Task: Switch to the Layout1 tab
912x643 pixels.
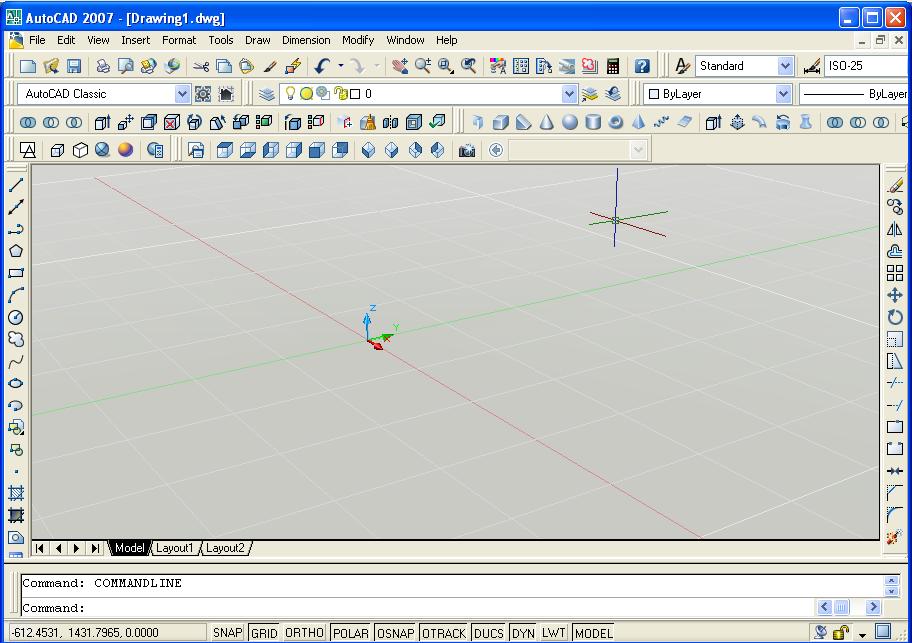Action: tap(174, 548)
